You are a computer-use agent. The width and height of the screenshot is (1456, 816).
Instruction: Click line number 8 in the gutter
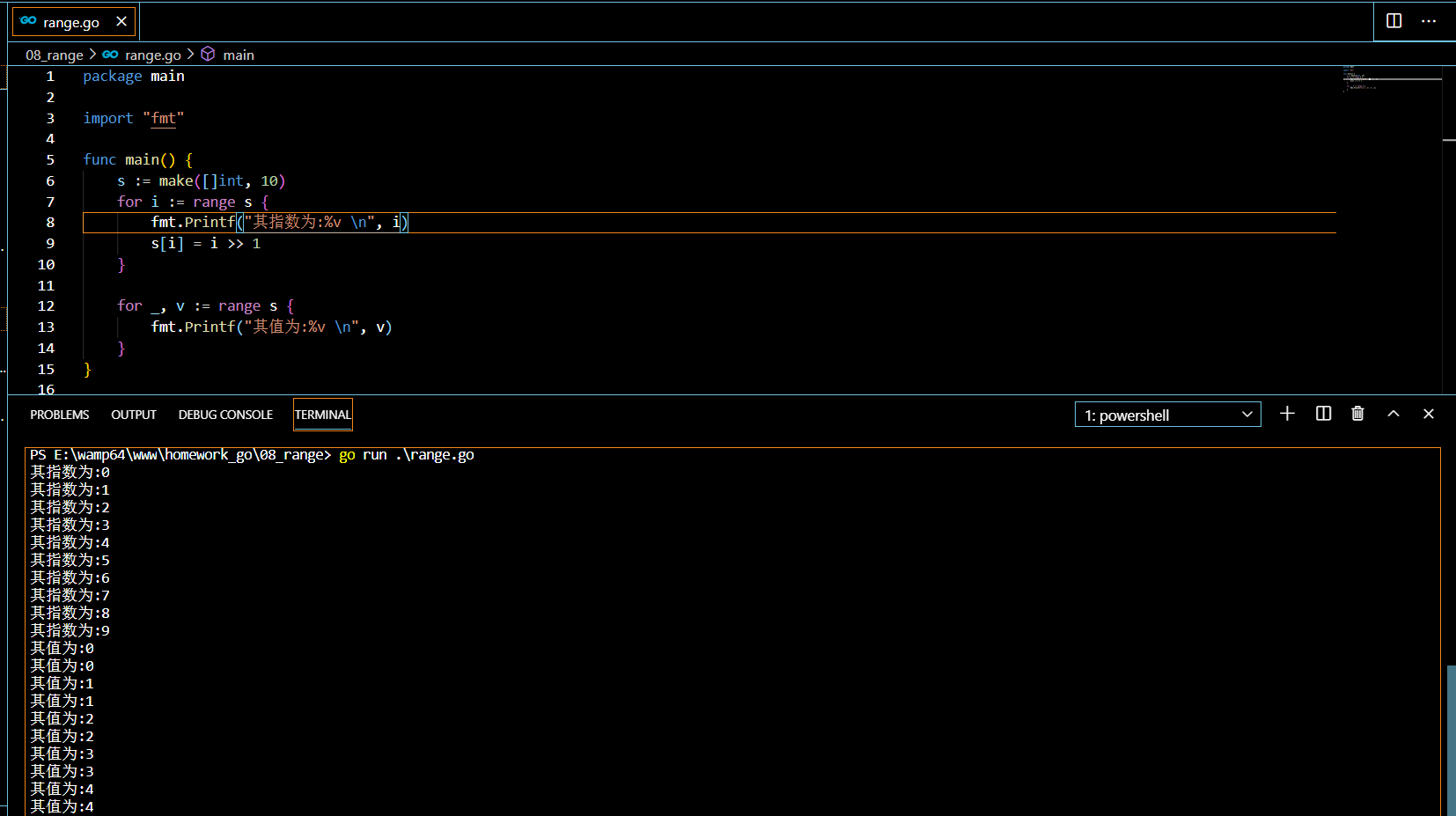[x=50, y=223]
